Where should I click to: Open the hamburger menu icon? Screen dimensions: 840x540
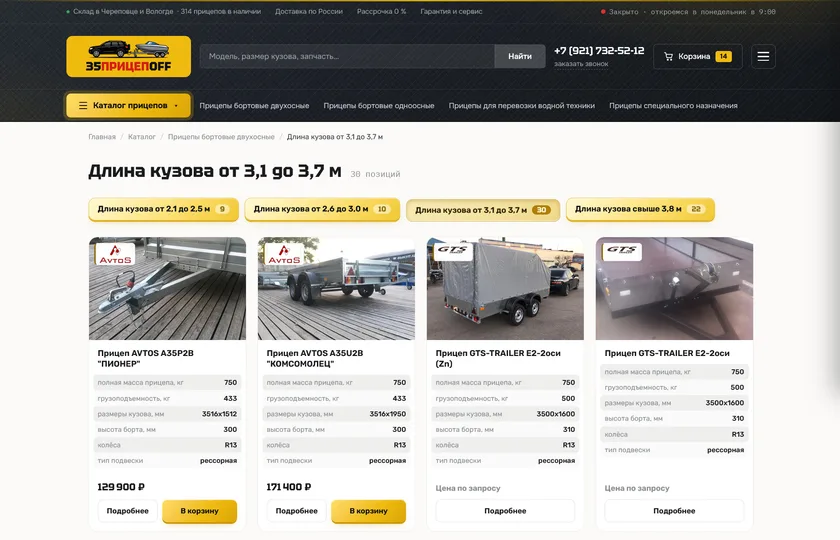point(763,56)
